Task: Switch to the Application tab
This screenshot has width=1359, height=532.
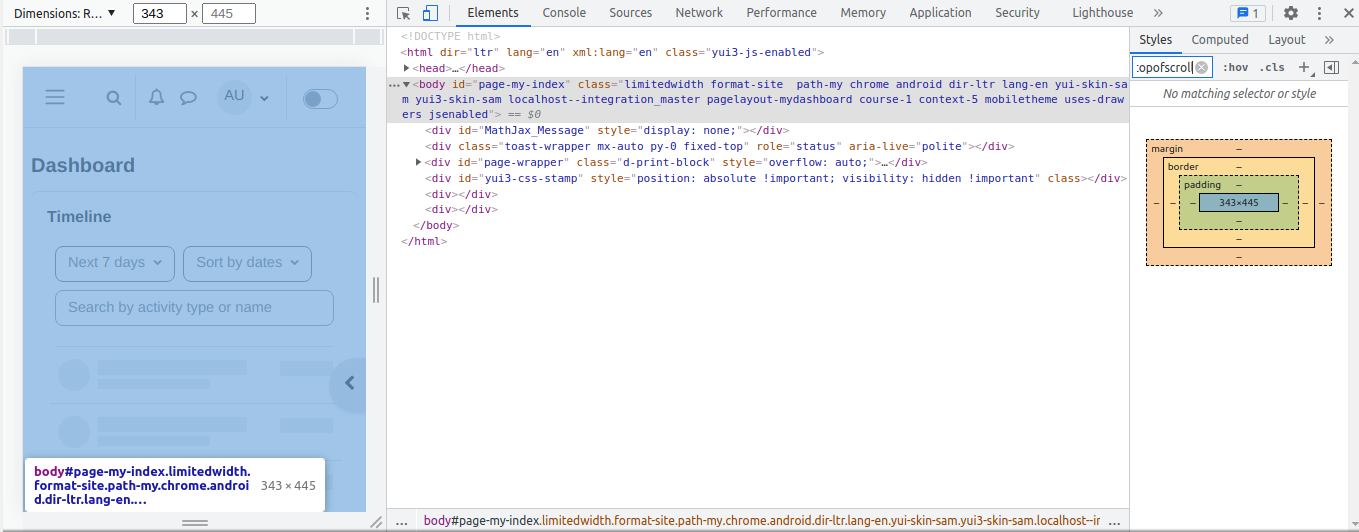Action: click(940, 13)
